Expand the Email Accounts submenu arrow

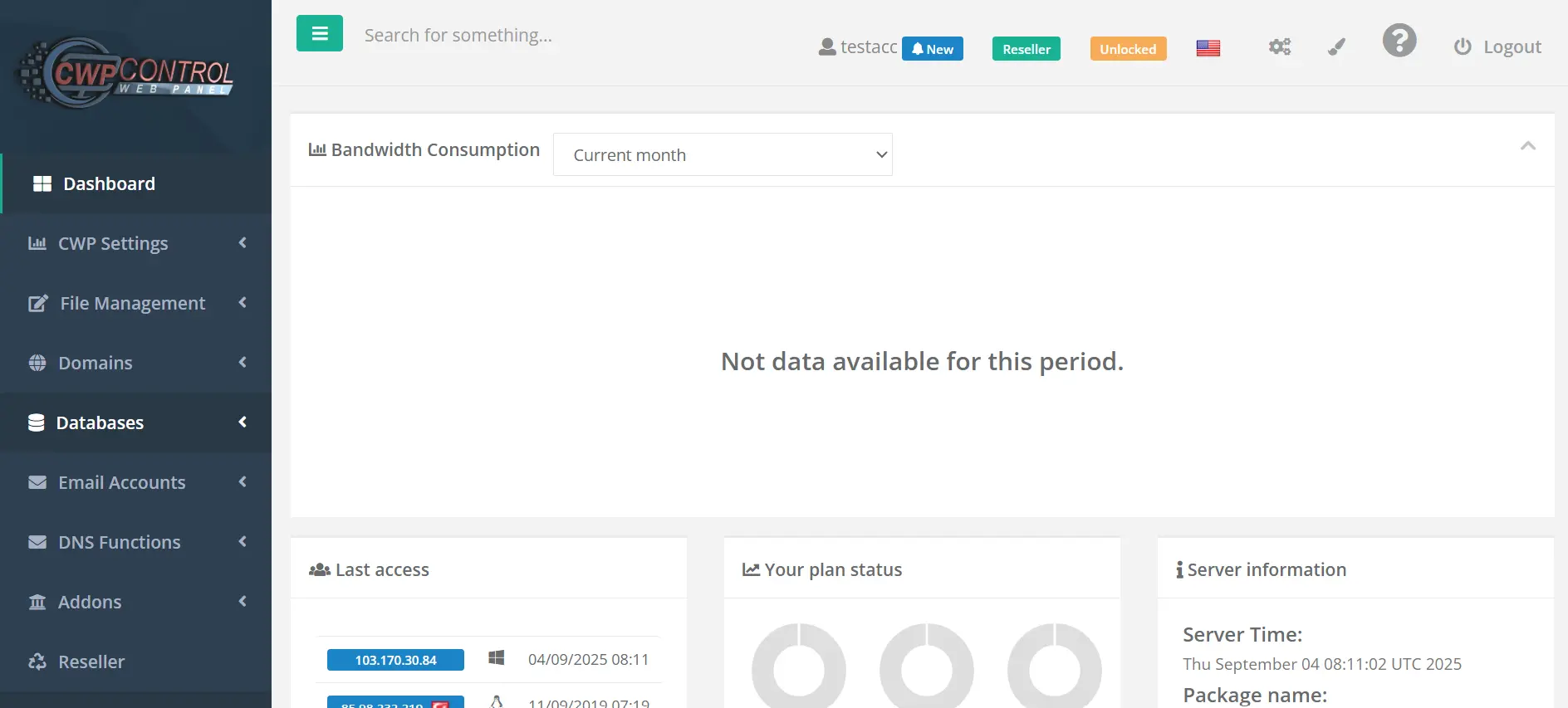pyautogui.click(x=243, y=481)
